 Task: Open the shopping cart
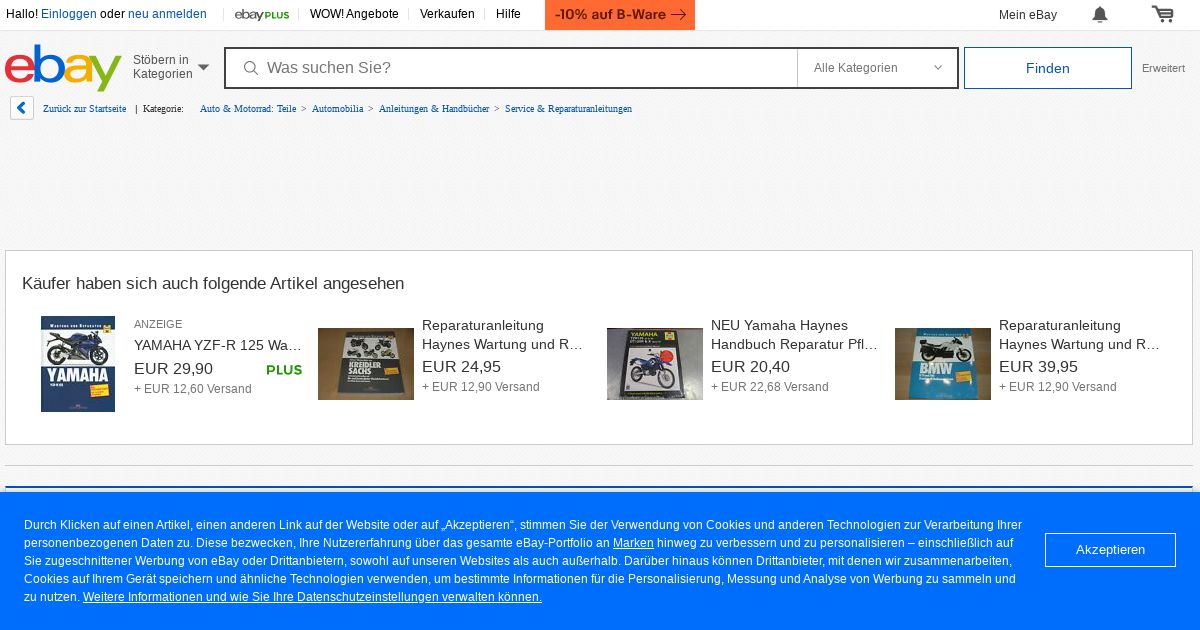click(x=1162, y=14)
